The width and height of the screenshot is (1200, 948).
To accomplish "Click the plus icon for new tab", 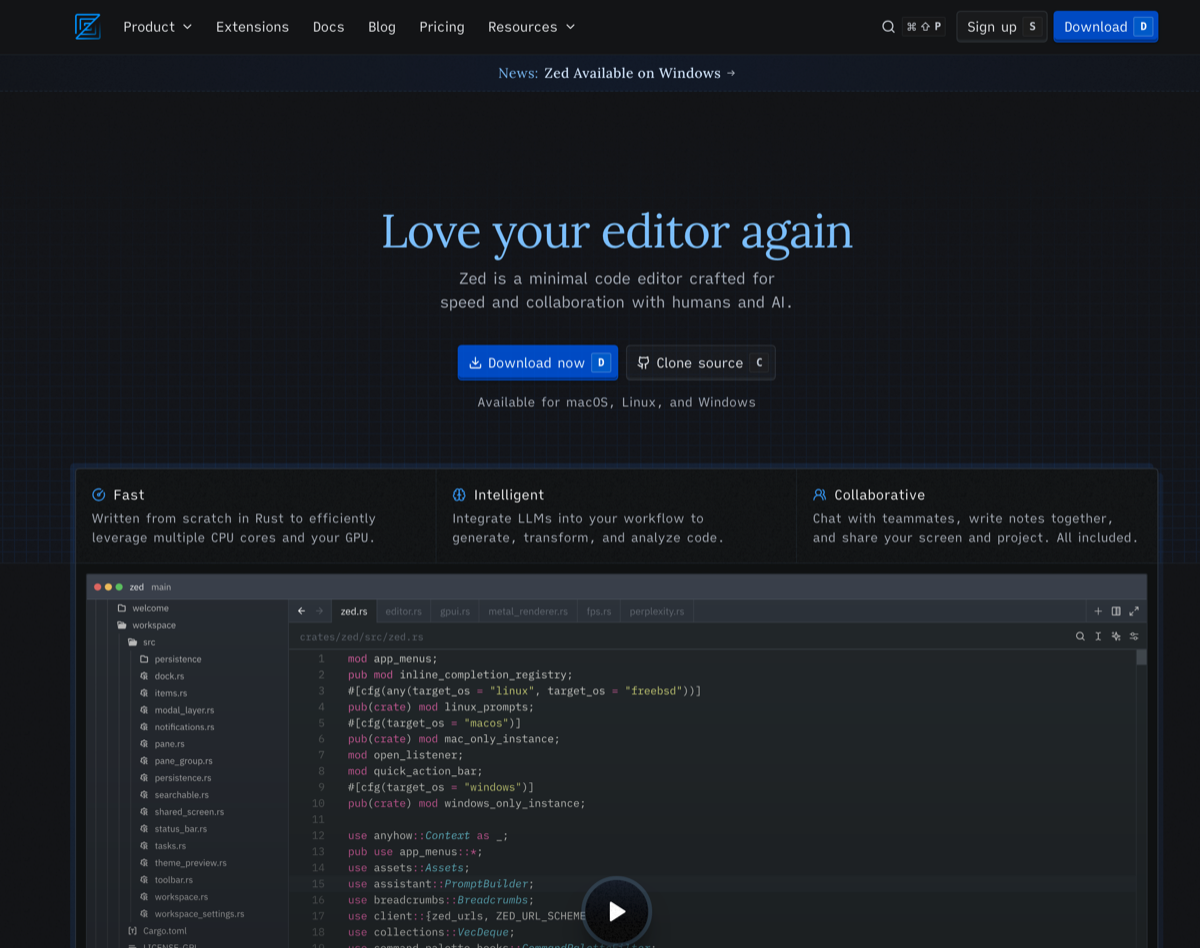I will (1098, 611).
